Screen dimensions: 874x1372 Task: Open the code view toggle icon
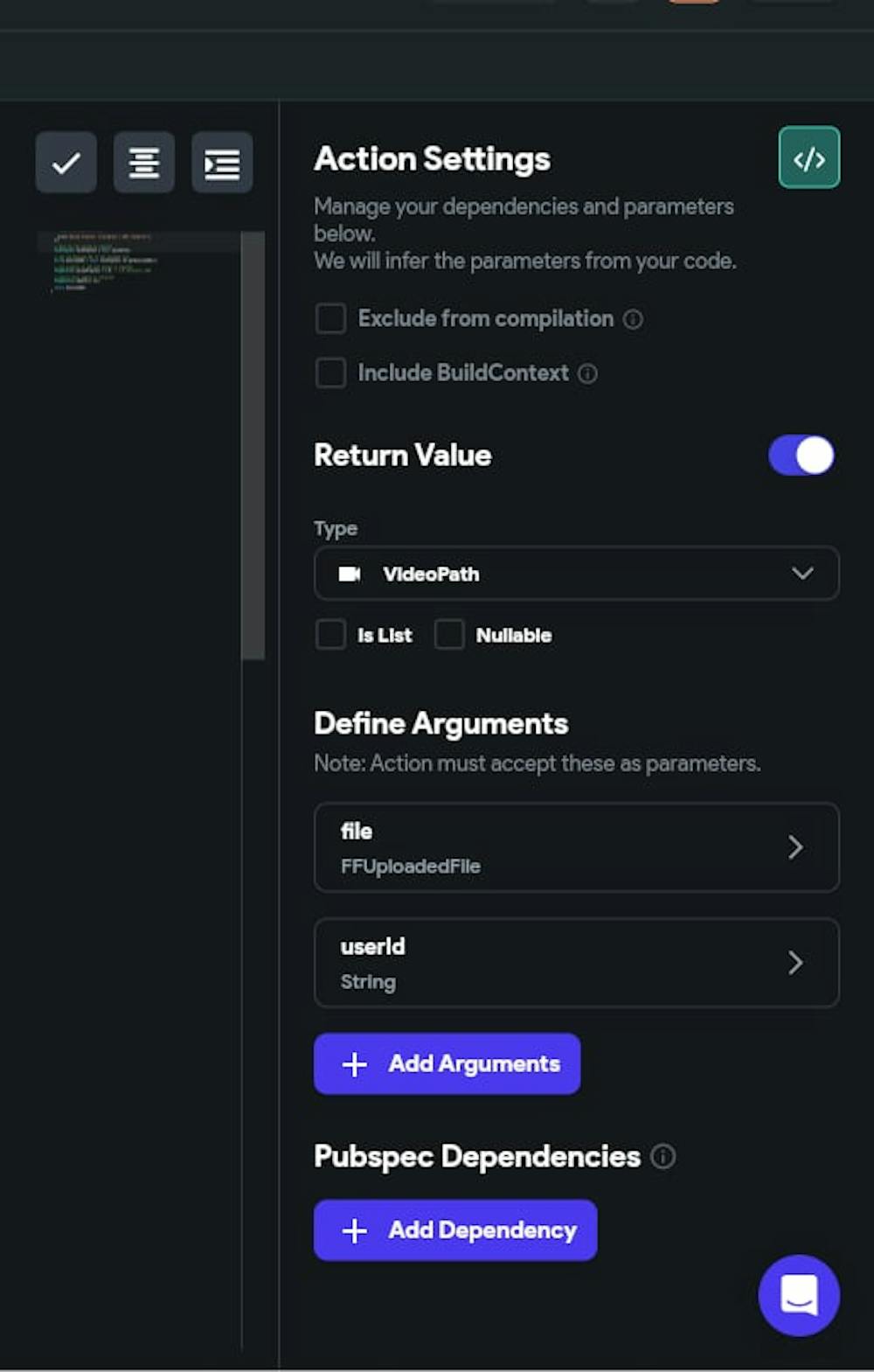(x=808, y=158)
